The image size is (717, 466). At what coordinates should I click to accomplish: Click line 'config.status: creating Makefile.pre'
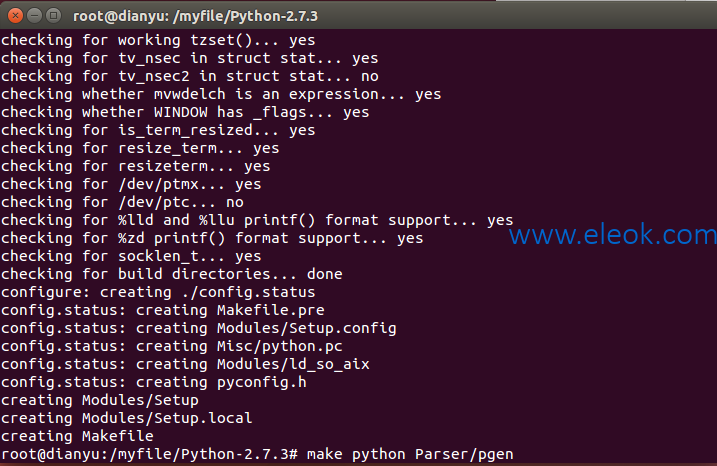163,310
